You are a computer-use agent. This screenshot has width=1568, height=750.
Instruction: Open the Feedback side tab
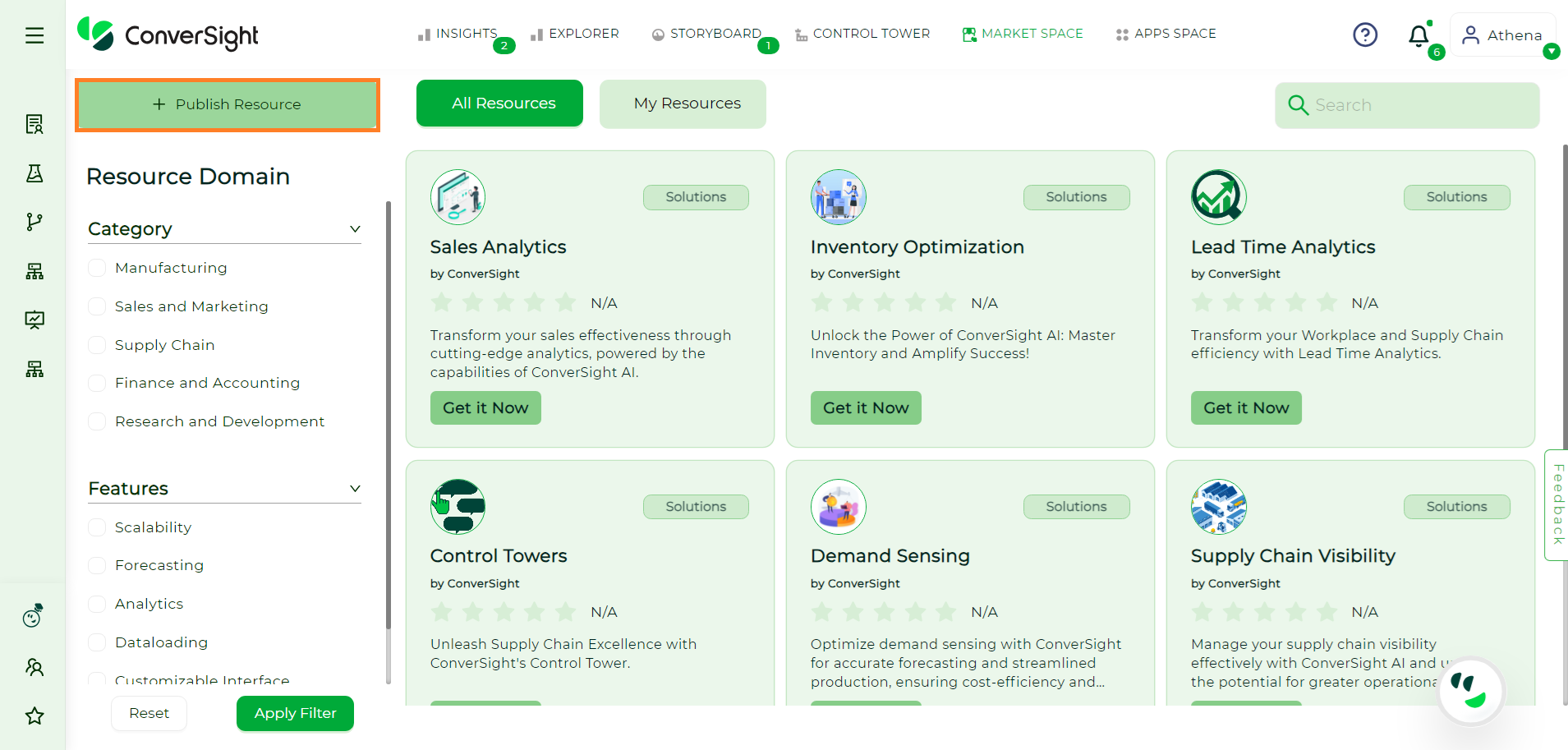1557,505
